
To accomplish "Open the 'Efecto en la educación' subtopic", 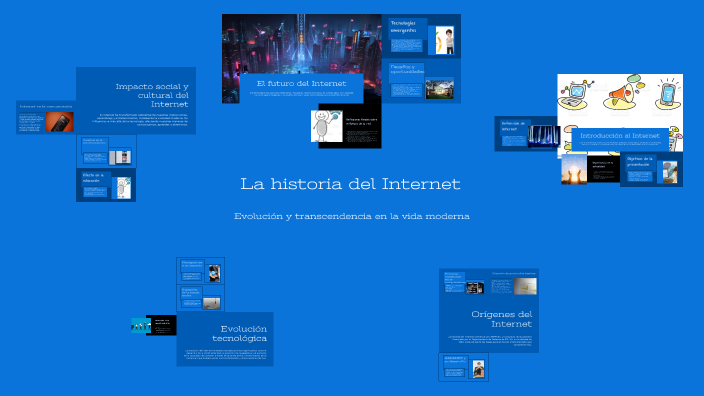I will pos(106,185).
